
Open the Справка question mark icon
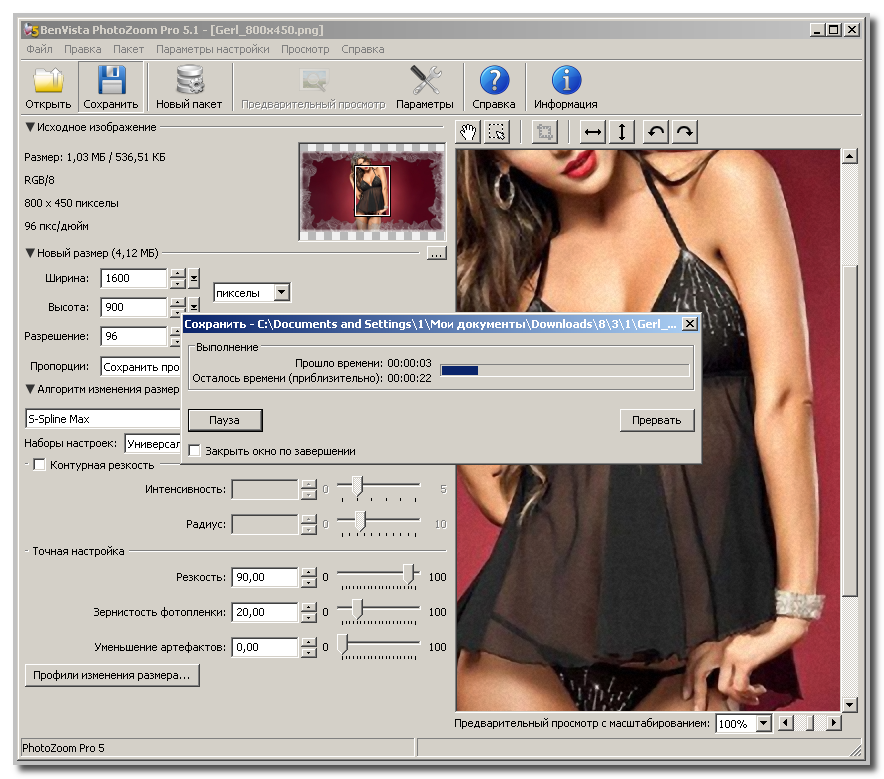pos(494,81)
